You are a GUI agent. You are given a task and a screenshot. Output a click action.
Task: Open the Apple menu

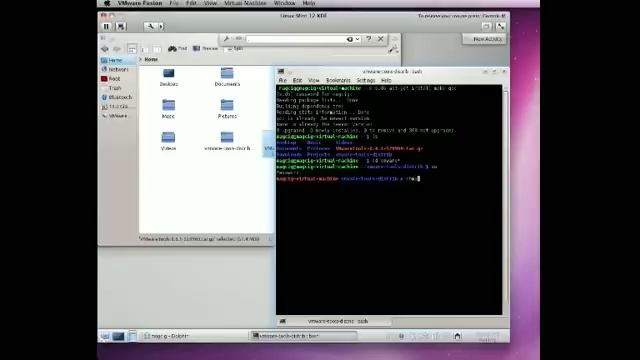tap(107, 3)
